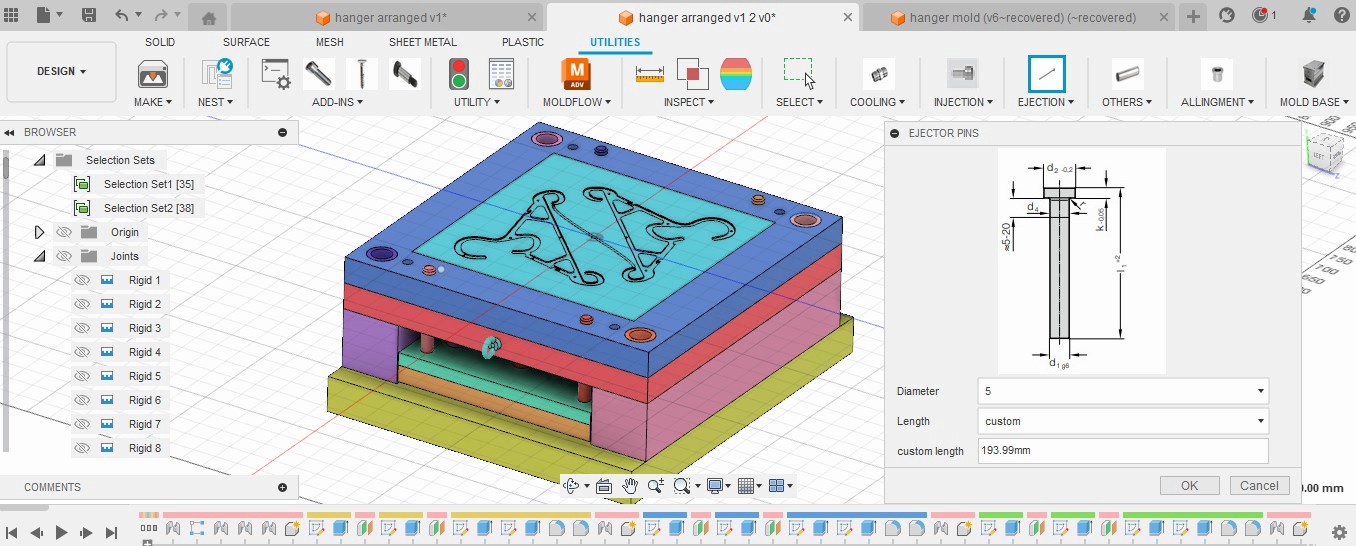Select the Pan hand tool
This screenshot has height=546, width=1356.
click(630, 486)
